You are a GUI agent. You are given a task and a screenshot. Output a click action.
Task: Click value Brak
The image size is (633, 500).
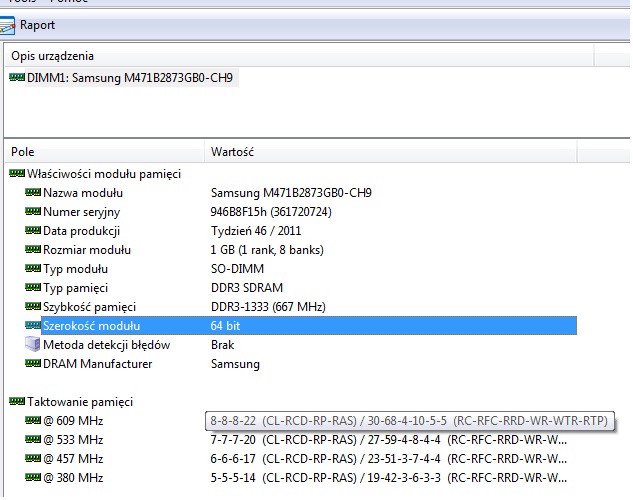coord(222,345)
